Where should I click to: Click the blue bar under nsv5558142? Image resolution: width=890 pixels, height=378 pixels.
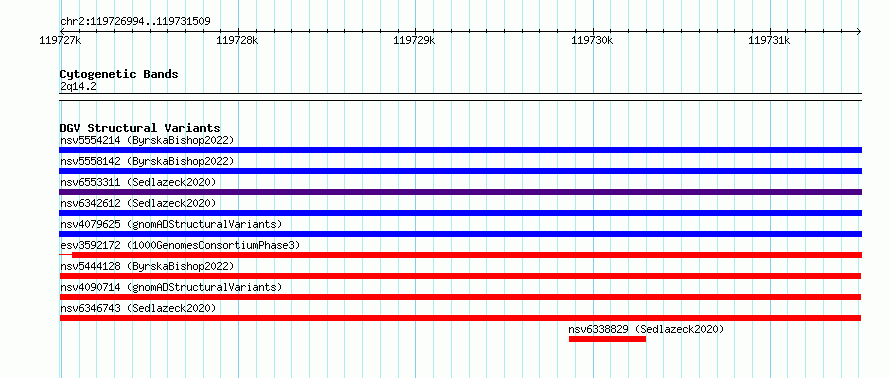pos(460,171)
